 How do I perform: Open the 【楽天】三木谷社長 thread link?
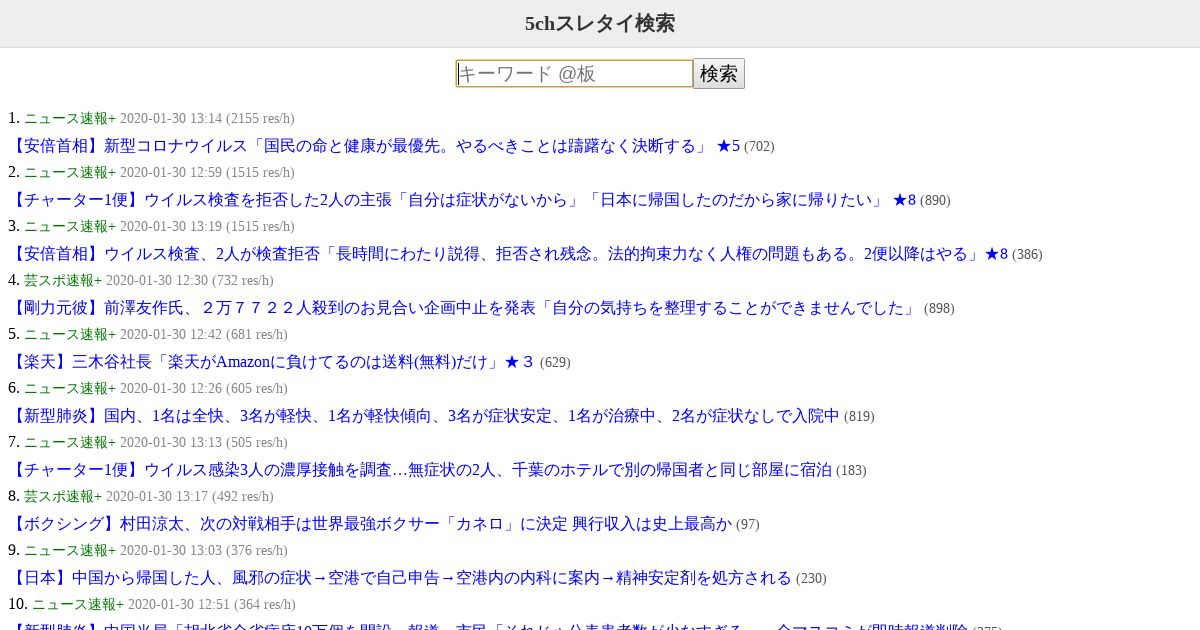[x=272, y=362]
